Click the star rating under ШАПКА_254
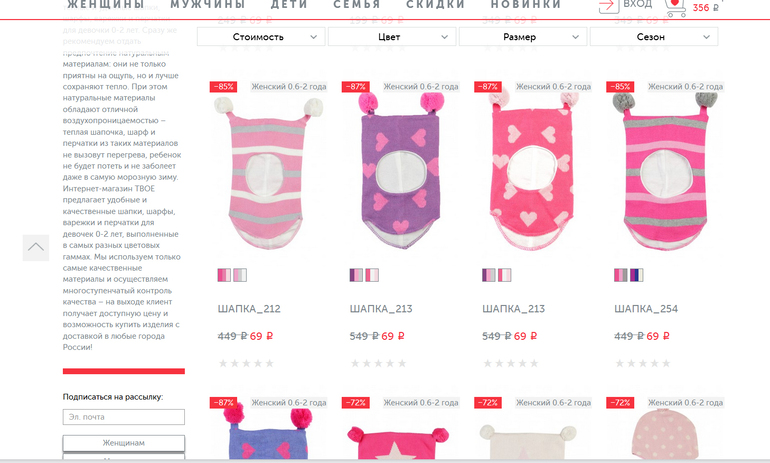Image resolution: width=770 pixels, height=463 pixels. click(x=642, y=363)
